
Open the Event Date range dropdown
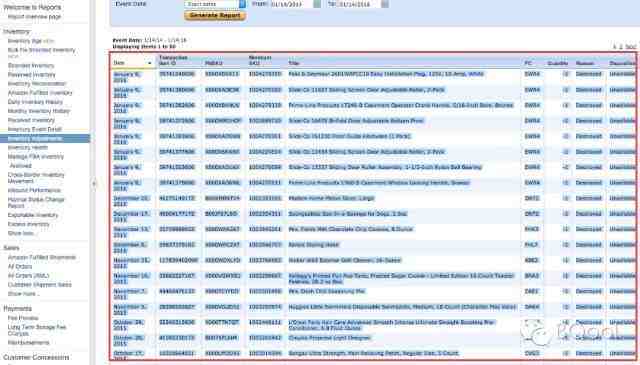[x=215, y=4]
